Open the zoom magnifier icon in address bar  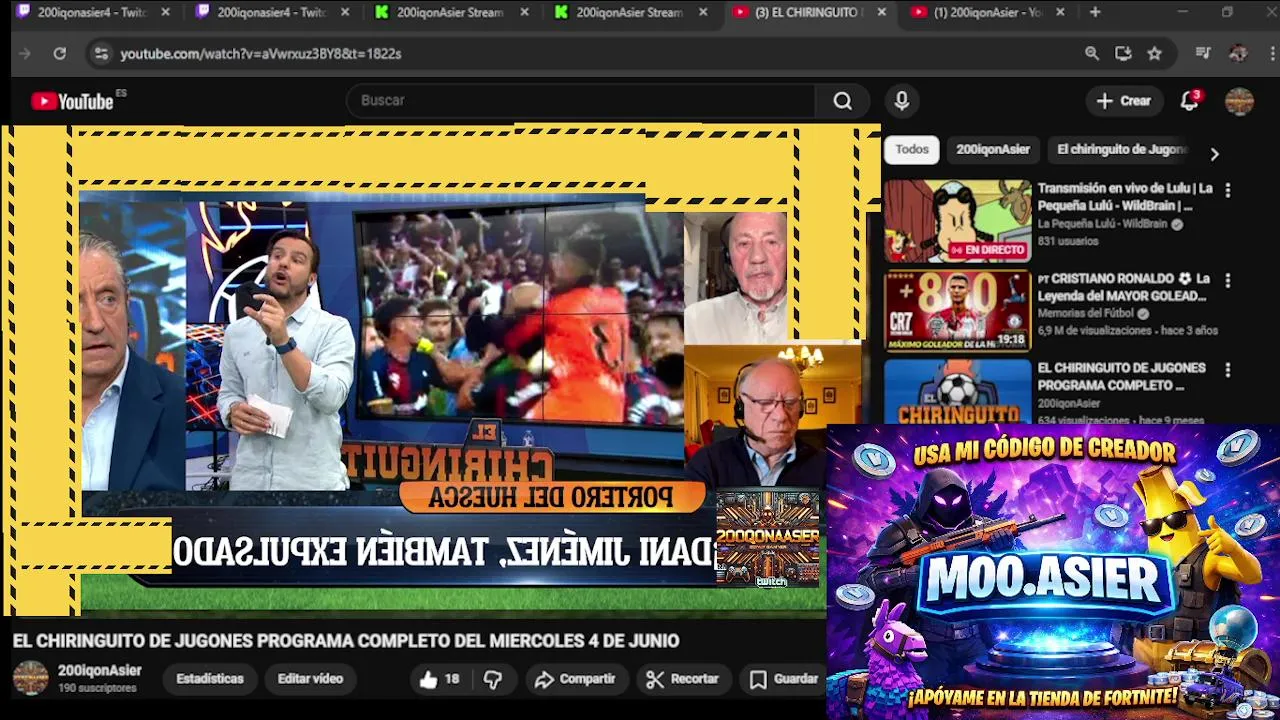coord(1092,53)
